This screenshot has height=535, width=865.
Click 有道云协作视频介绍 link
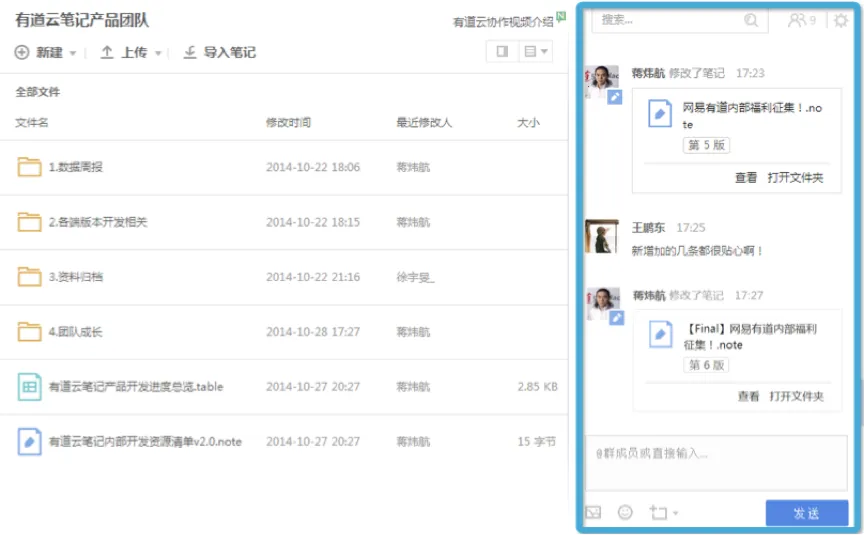[x=502, y=21]
